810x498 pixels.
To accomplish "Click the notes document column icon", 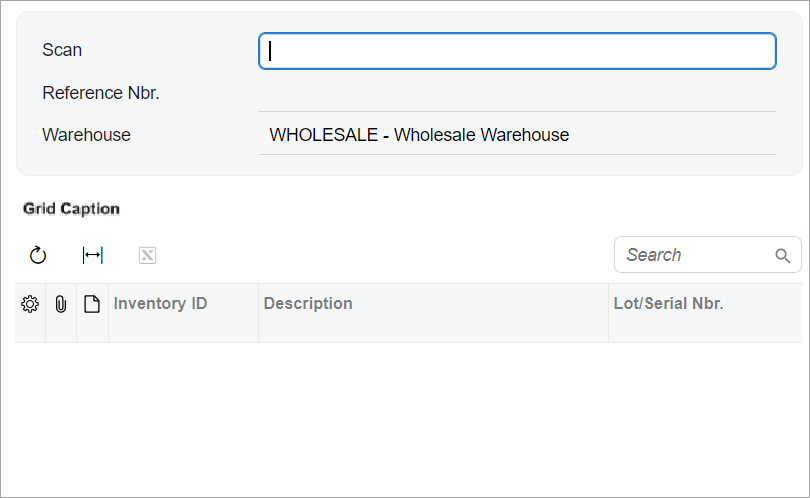I will [92, 304].
